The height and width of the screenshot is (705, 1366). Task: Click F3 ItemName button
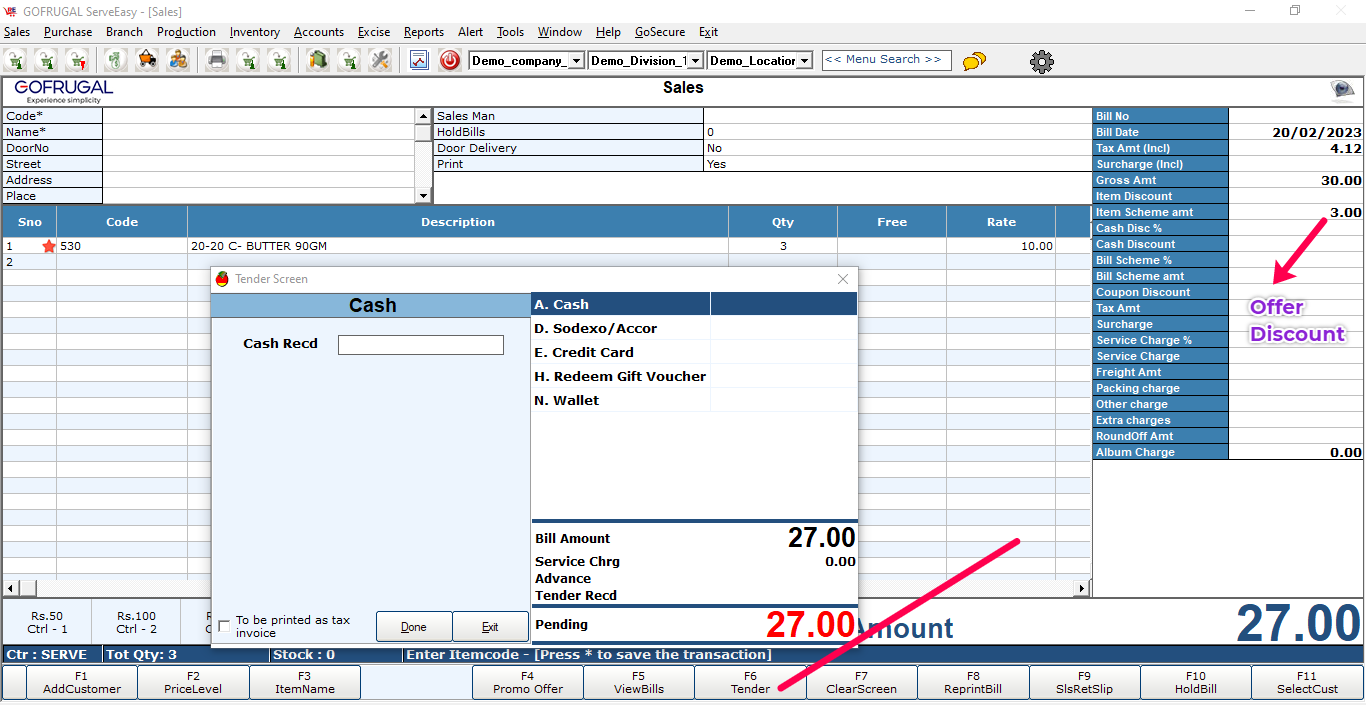304,682
